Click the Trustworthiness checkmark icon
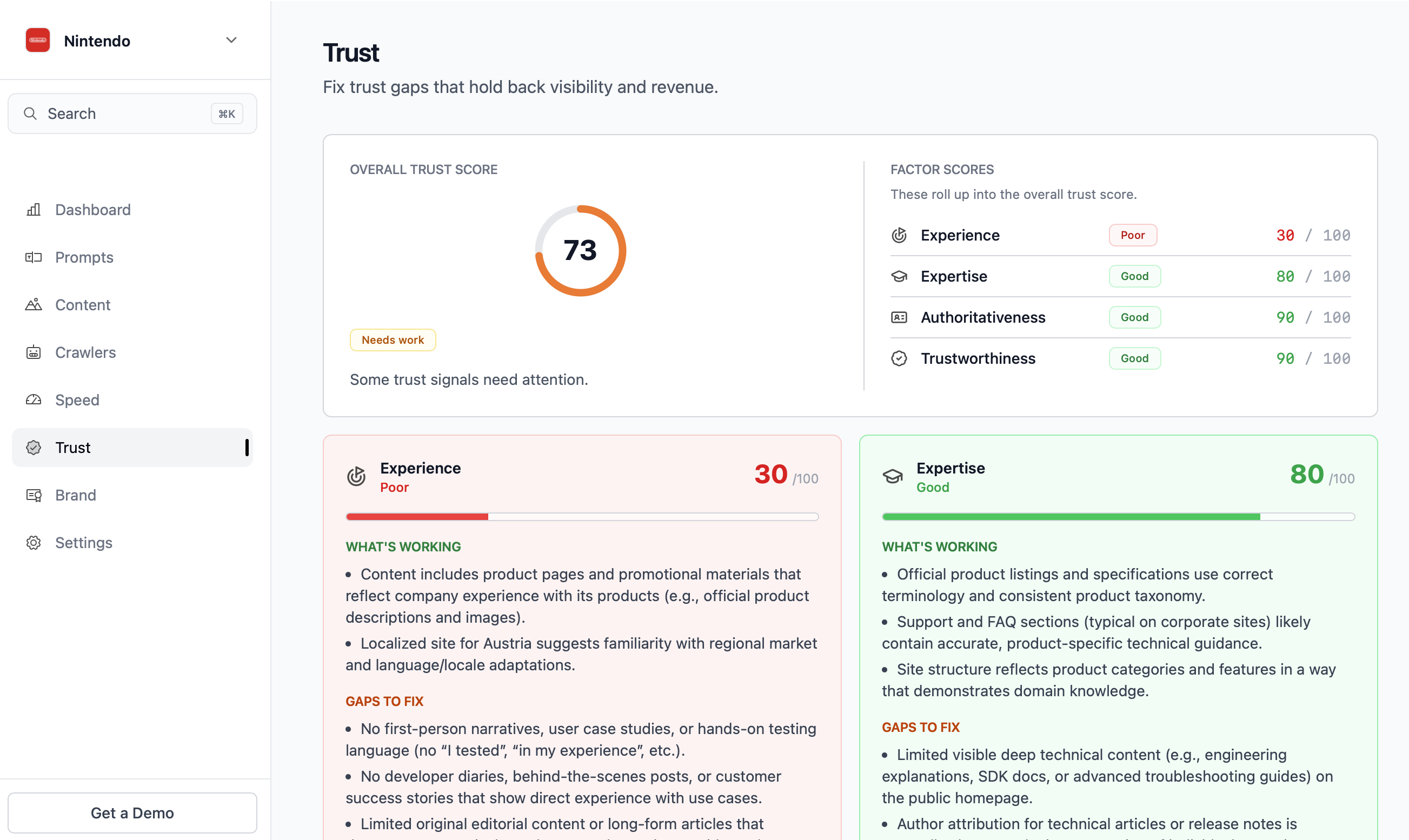Viewport: 1409px width, 840px height. tap(899, 358)
